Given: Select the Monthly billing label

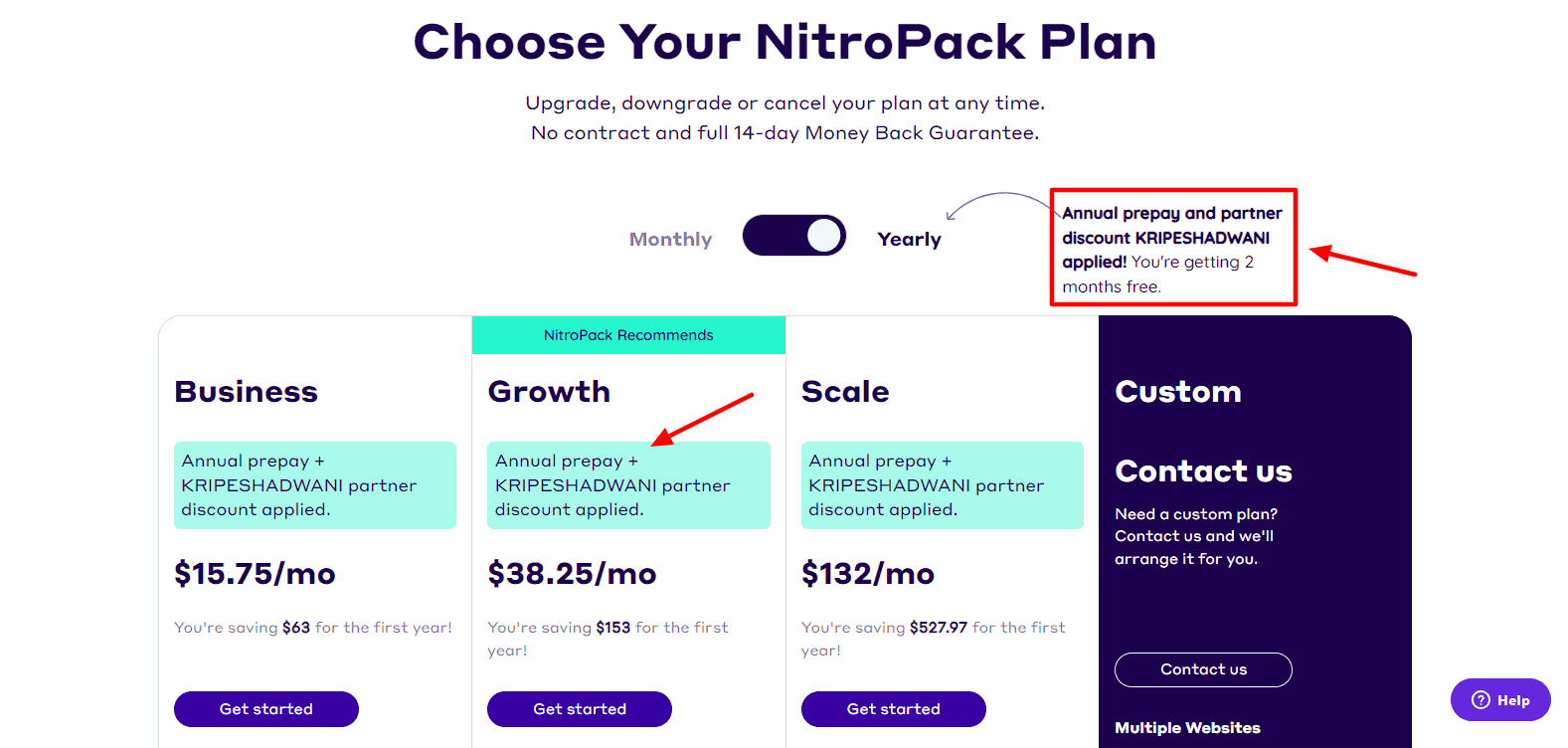Looking at the screenshot, I should [x=670, y=238].
